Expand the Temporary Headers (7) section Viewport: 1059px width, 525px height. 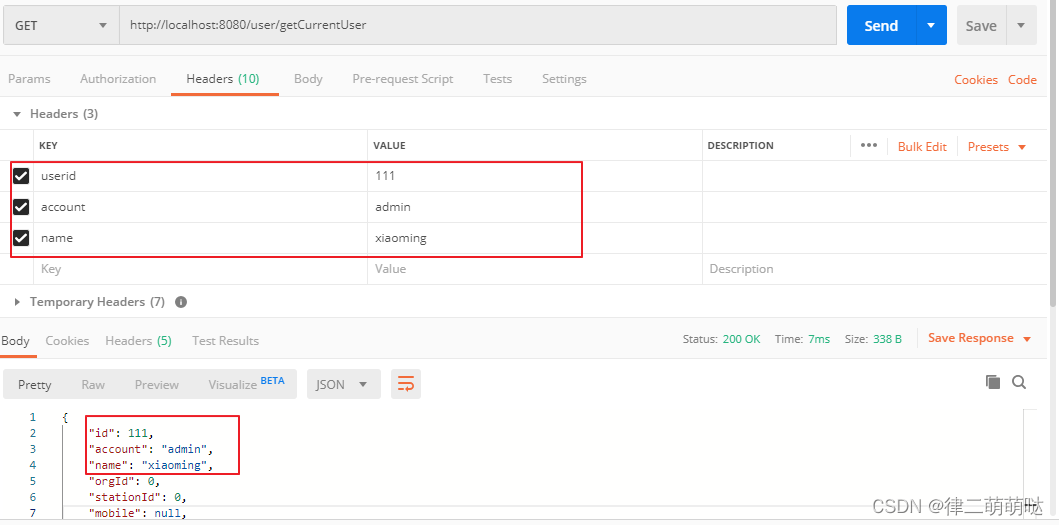[18, 302]
